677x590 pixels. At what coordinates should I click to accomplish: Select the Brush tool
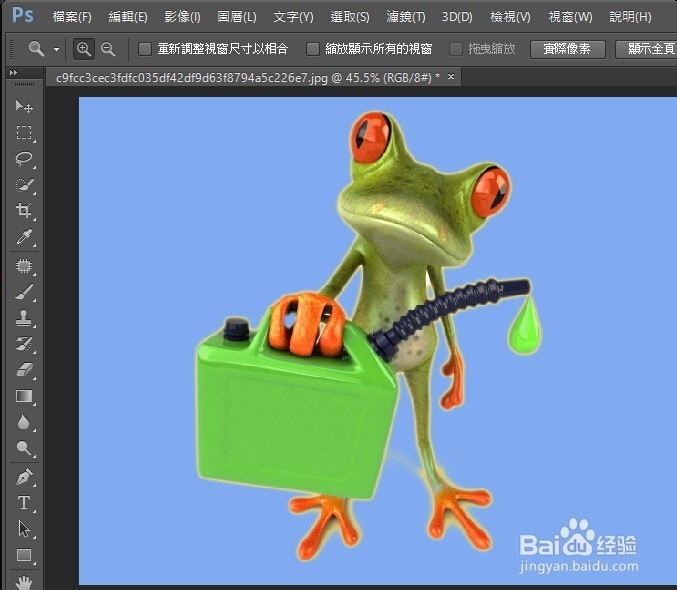24,292
